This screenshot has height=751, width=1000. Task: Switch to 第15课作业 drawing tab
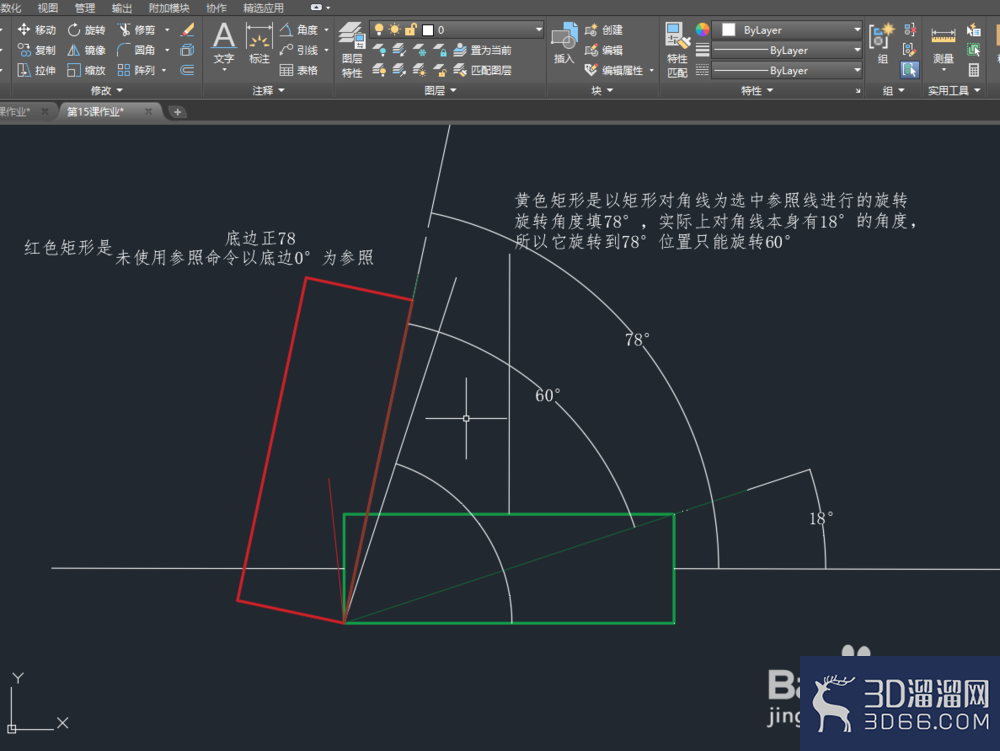click(x=96, y=112)
